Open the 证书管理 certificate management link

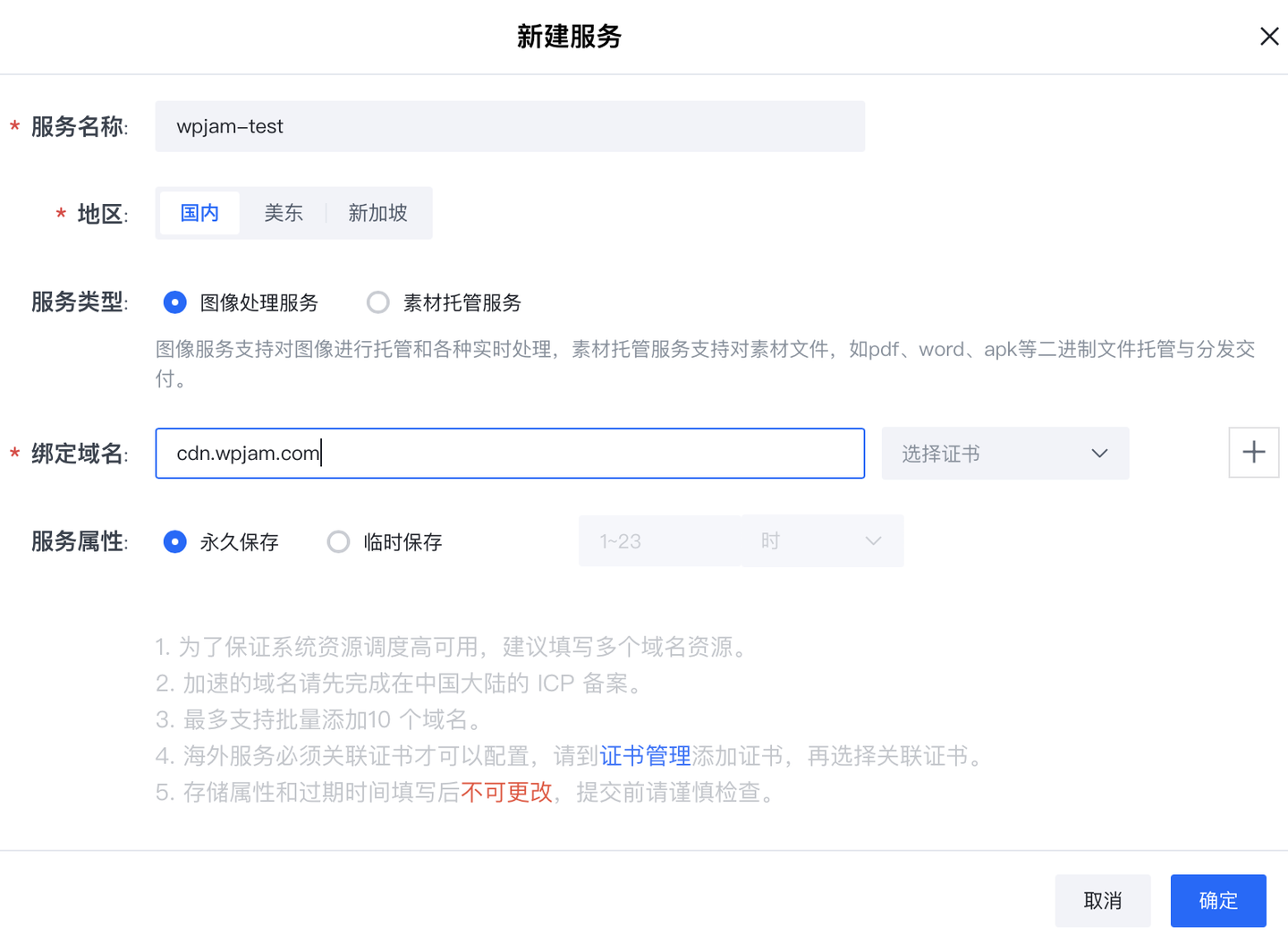point(645,756)
